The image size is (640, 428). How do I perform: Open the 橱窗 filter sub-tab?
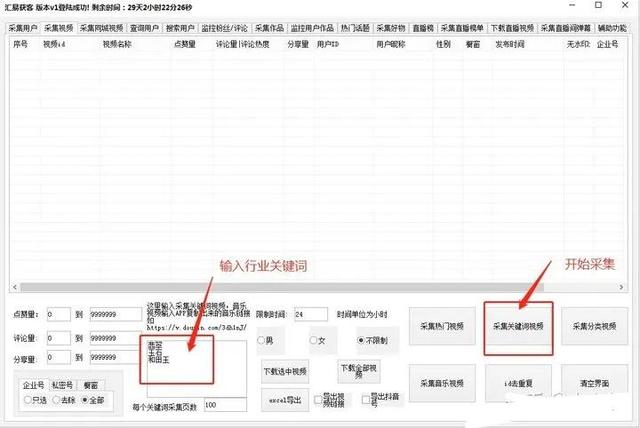tap(91, 385)
